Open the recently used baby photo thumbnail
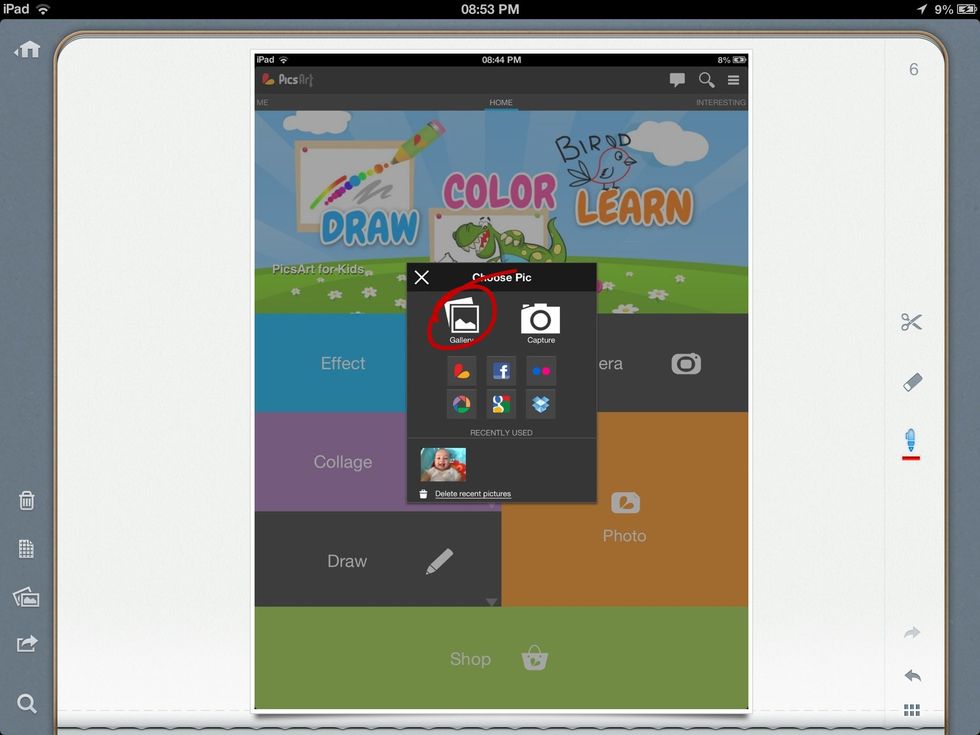Image resolution: width=980 pixels, height=735 pixels. (443, 464)
